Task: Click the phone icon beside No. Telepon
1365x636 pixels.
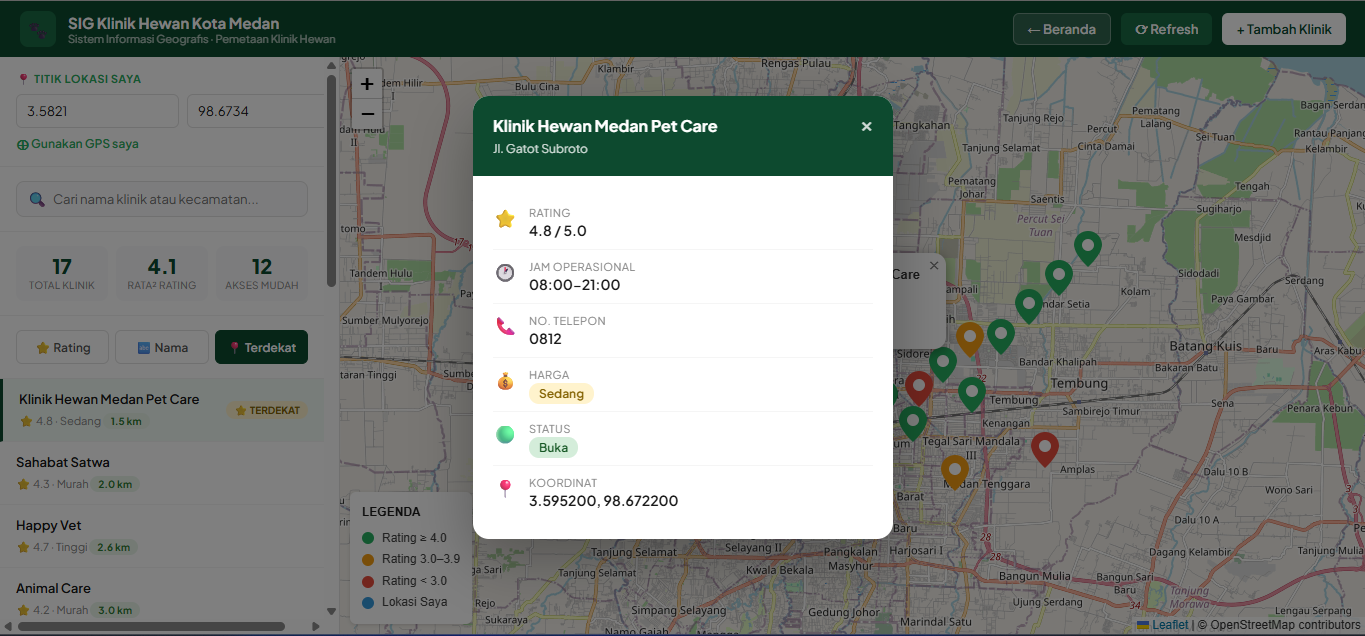Action: click(x=505, y=327)
